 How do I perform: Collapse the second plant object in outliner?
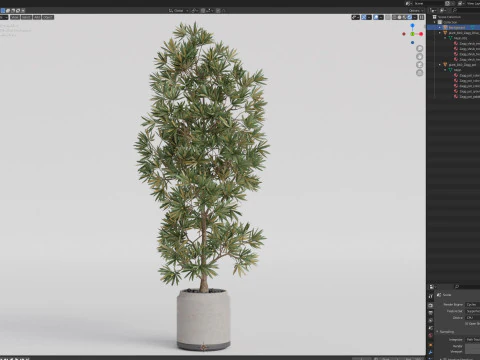point(440,65)
